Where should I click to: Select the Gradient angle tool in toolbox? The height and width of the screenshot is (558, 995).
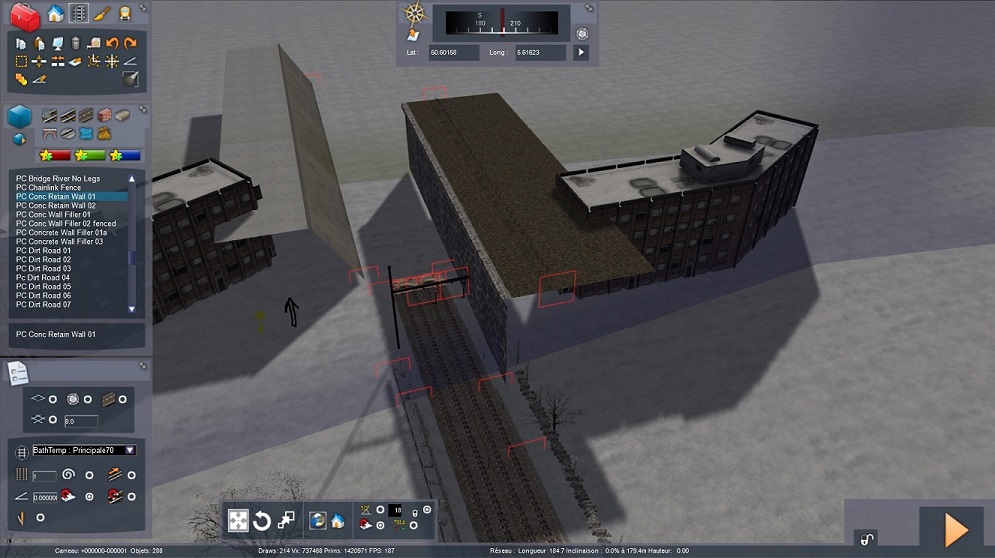pyautogui.click(x=130, y=62)
